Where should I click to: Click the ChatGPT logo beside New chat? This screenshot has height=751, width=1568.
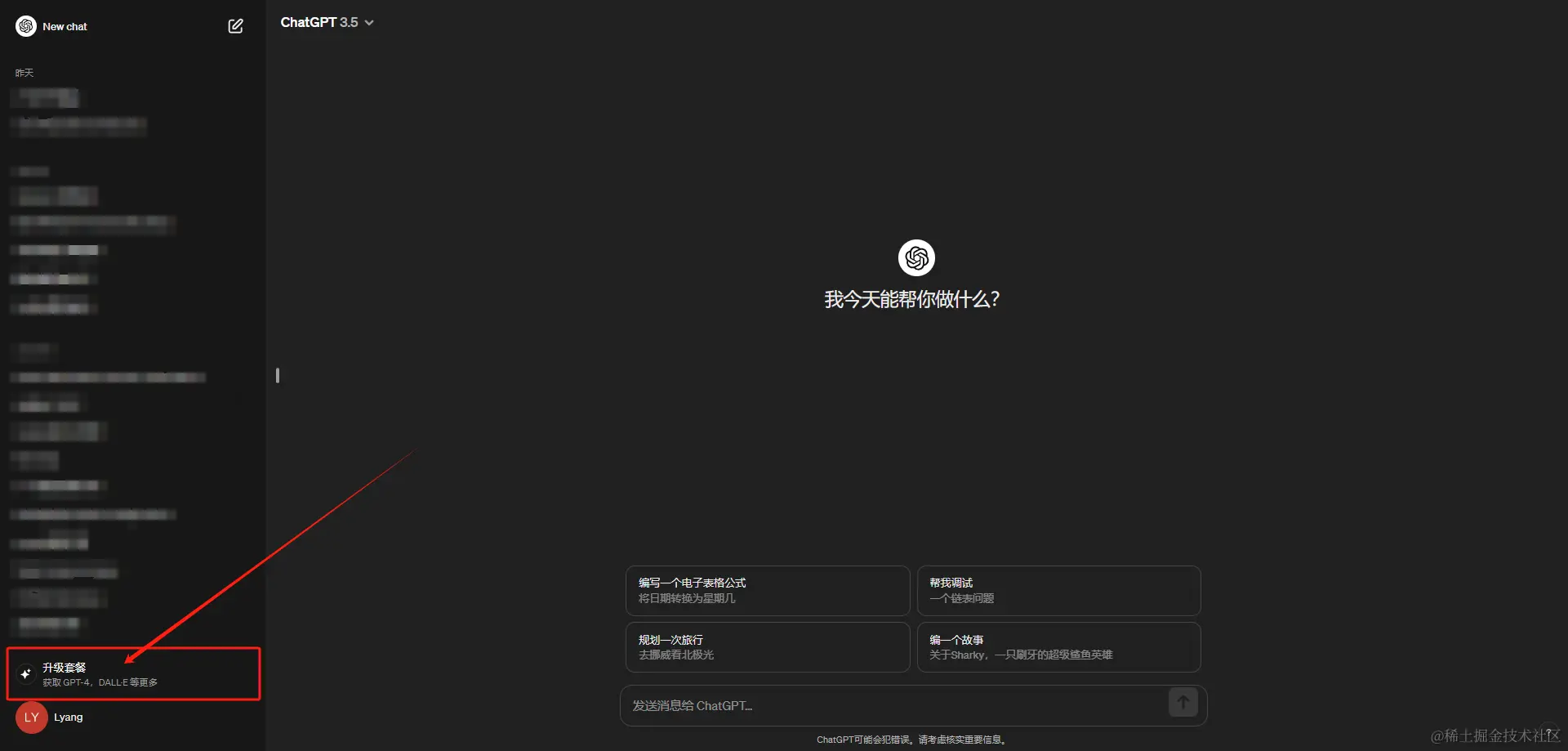pos(26,26)
